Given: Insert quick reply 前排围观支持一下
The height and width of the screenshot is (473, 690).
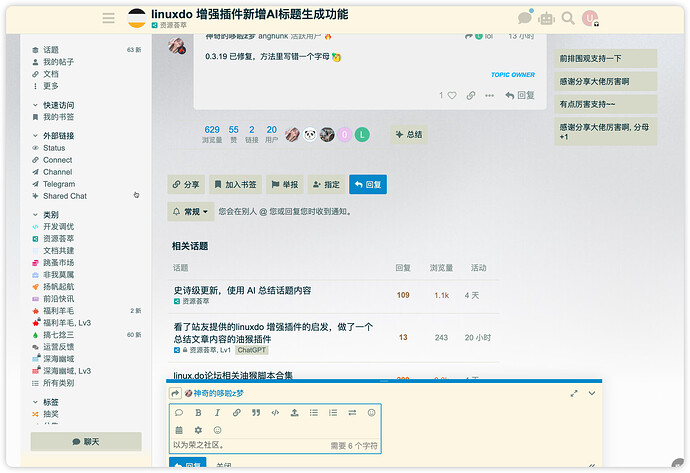Looking at the screenshot, I should 606,59.
